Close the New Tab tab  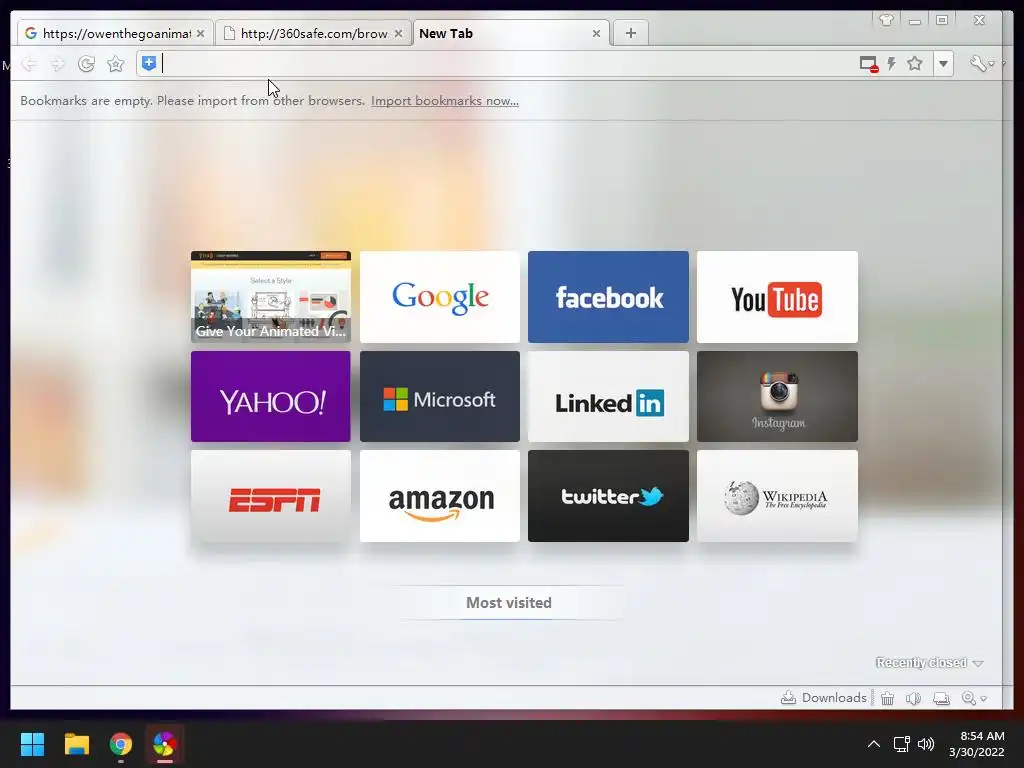coord(596,33)
